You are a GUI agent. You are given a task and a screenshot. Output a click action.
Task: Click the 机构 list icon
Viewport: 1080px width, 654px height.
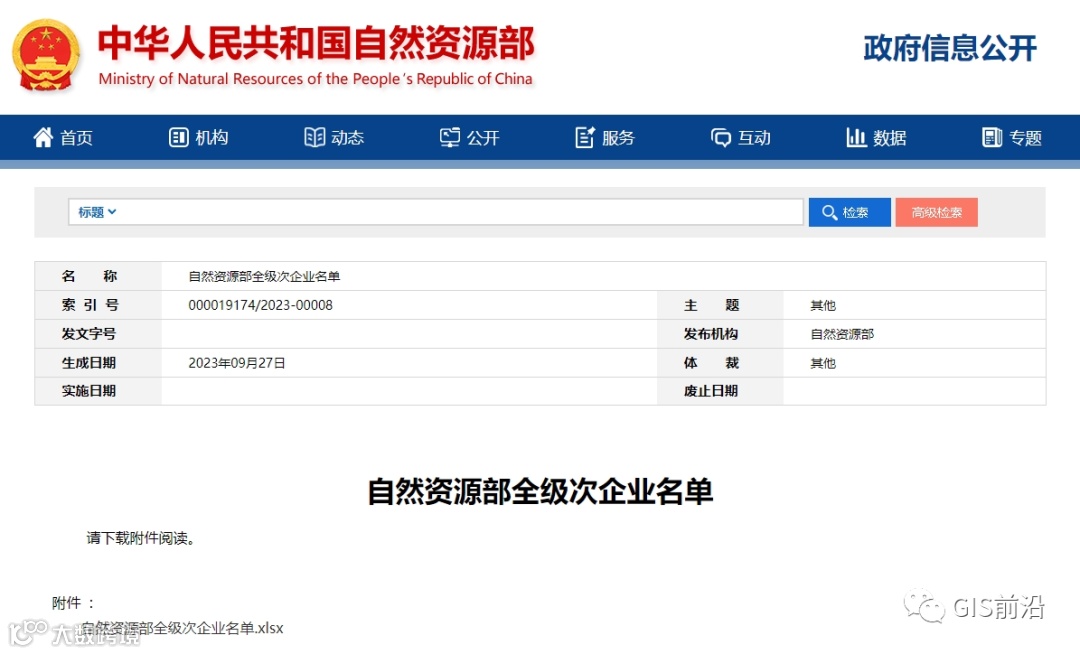(178, 138)
